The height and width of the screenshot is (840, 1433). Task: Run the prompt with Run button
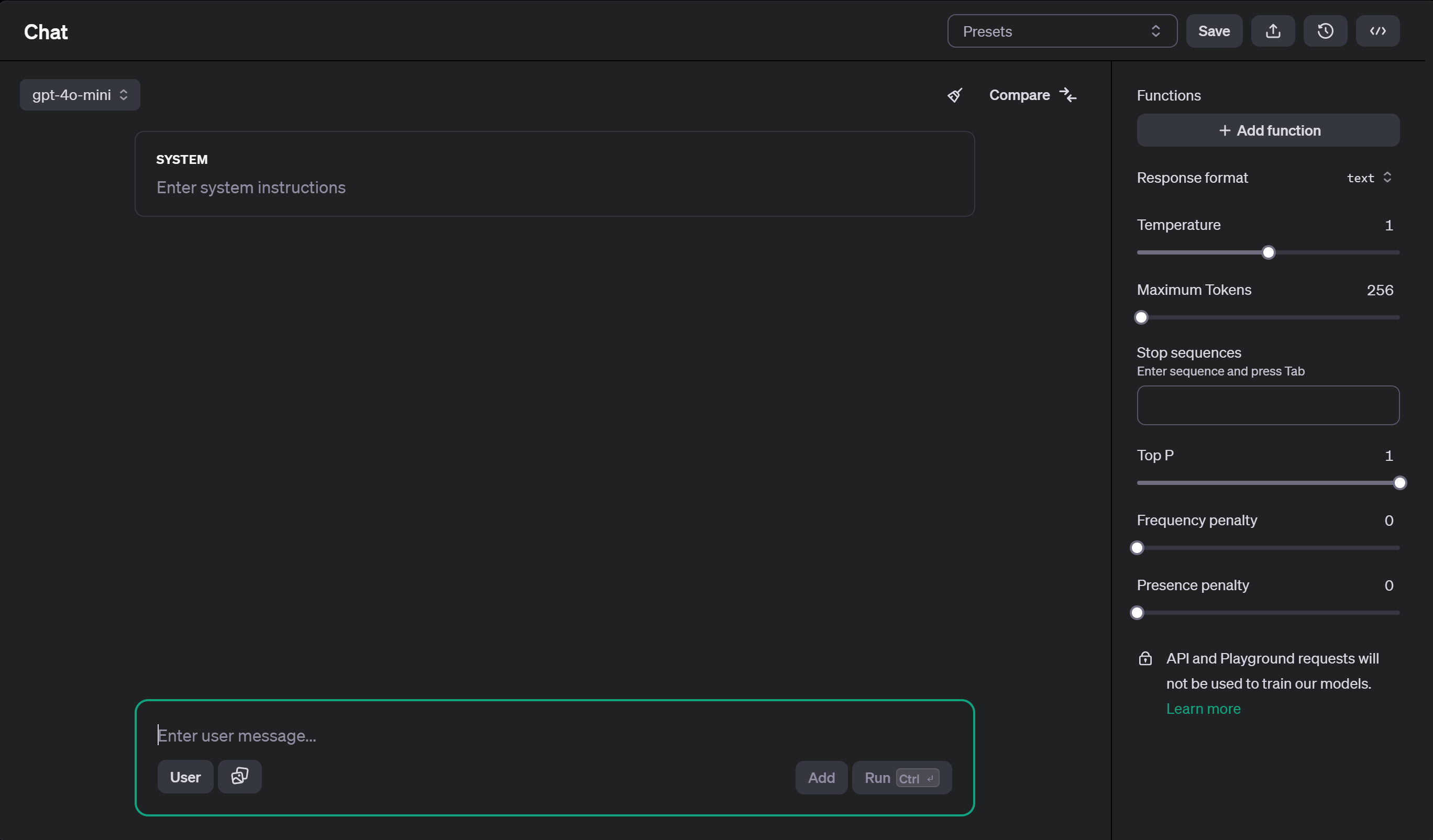point(901,778)
